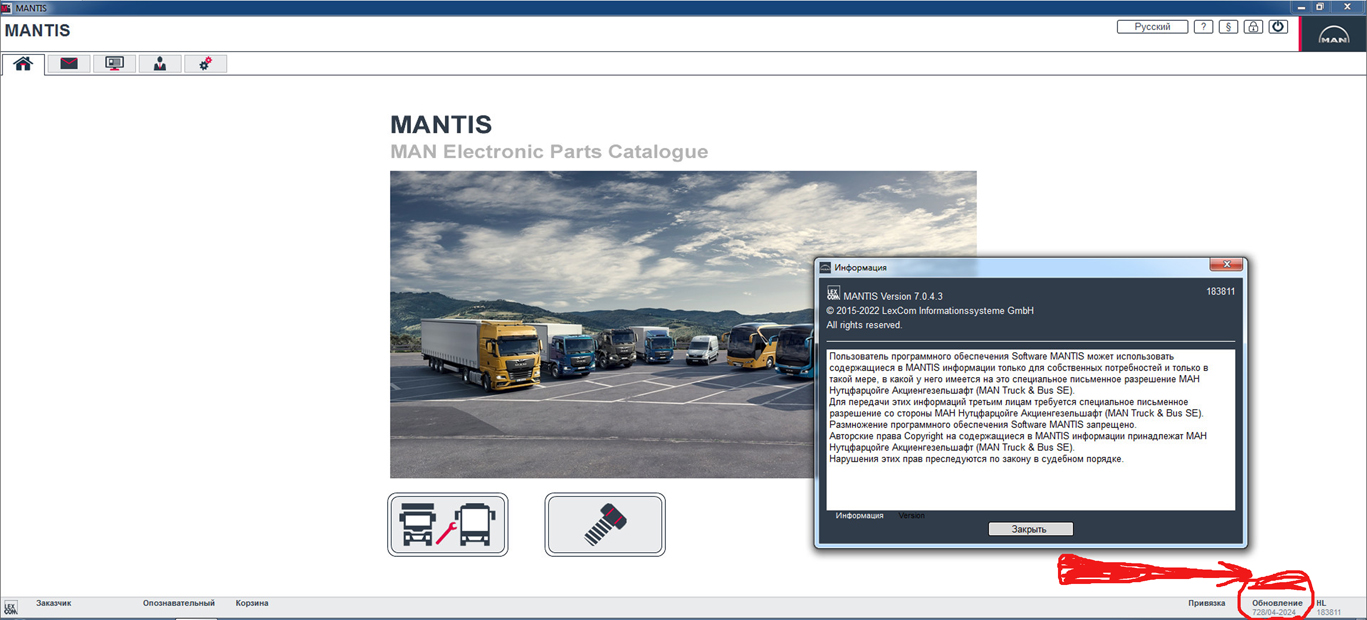This screenshot has height=620, width=1367.
Task: Open the Русский language selector
Action: 1152,27
